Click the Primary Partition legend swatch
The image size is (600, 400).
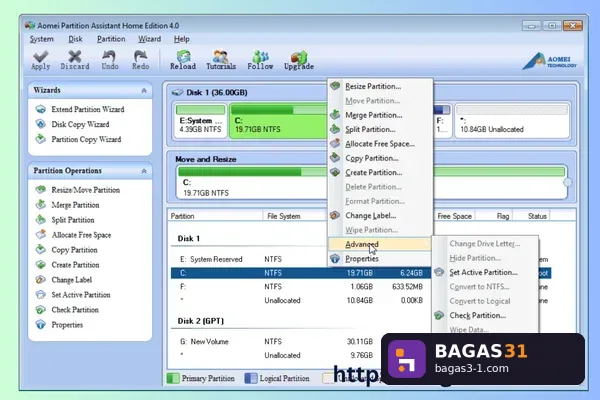click(173, 379)
